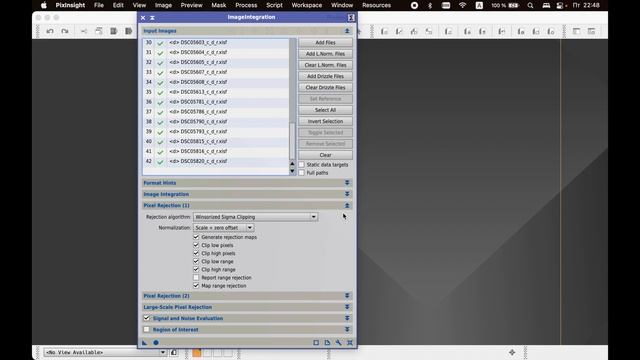
Task: Uncheck Generate rejection maps
Action: pos(196,237)
